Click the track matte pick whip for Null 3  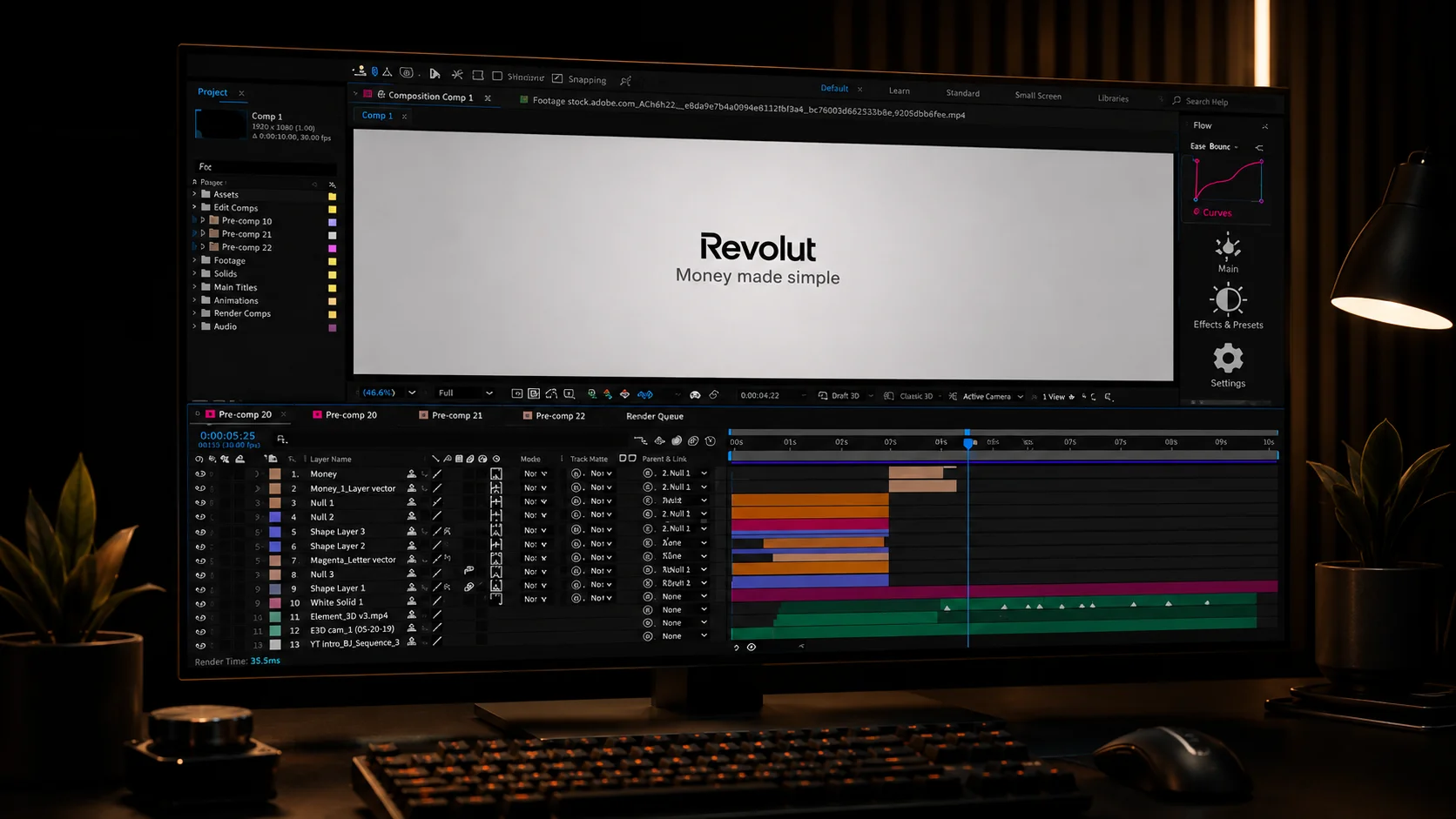click(576, 572)
